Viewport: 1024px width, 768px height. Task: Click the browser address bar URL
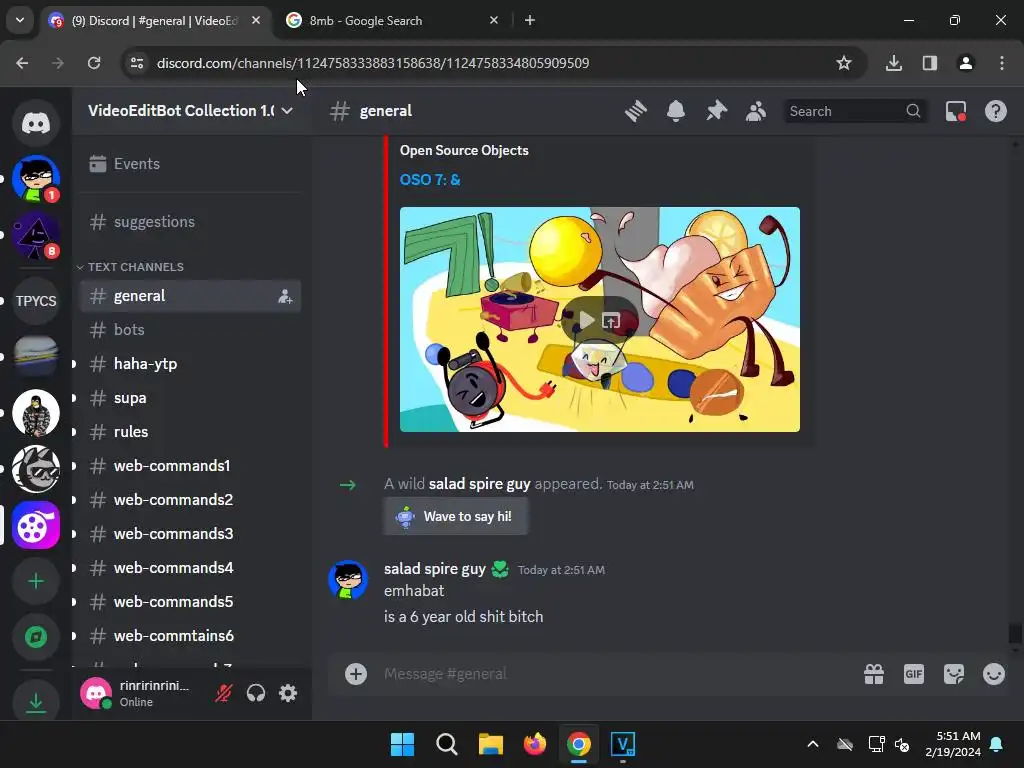373,63
